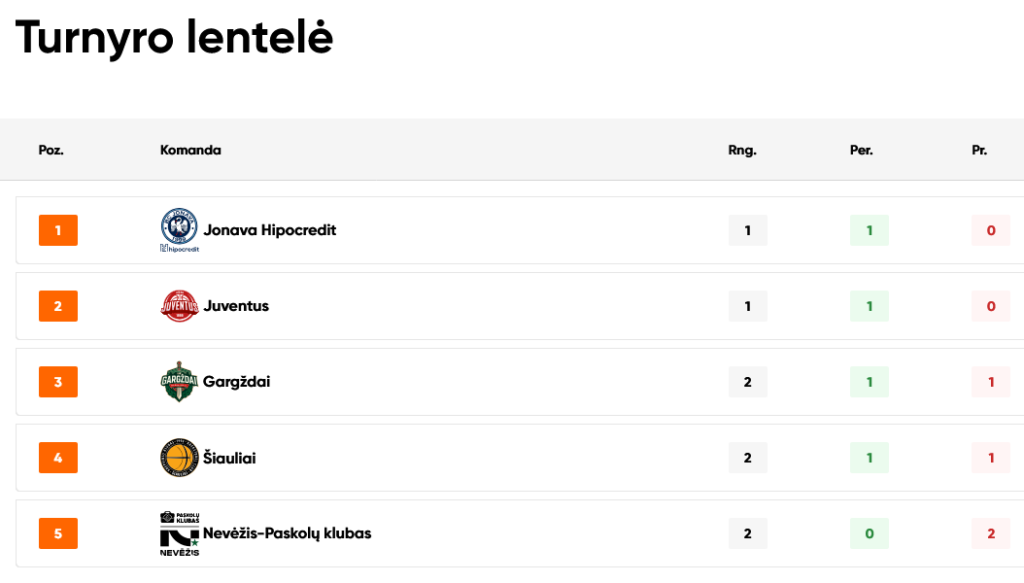Click the Komanda column header
The width and height of the screenshot is (1024, 583).
coord(190,150)
